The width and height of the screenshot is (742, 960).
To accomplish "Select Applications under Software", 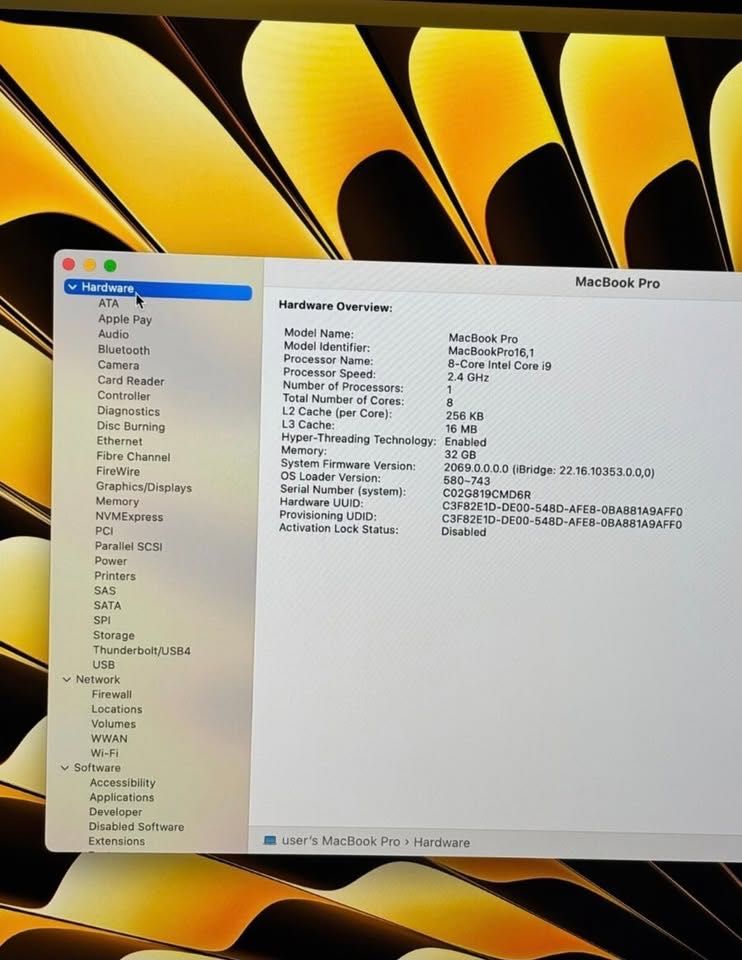I will click(x=121, y=797).
